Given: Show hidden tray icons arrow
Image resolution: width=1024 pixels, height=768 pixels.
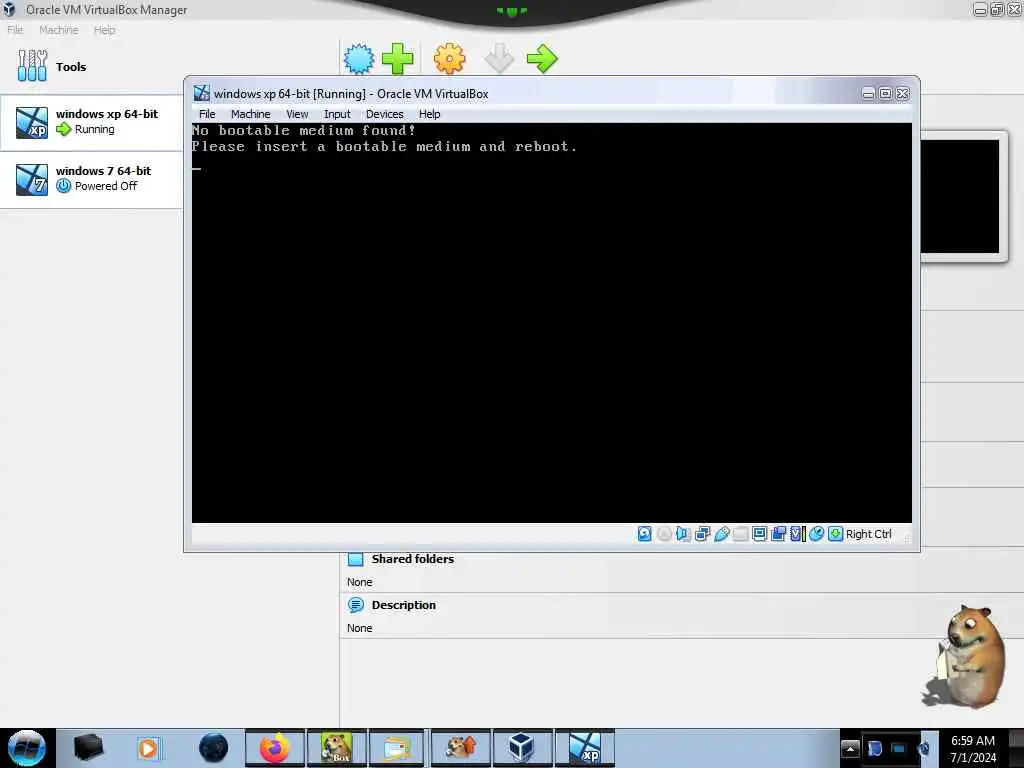Looking at the screenshot, I should 850,748.
